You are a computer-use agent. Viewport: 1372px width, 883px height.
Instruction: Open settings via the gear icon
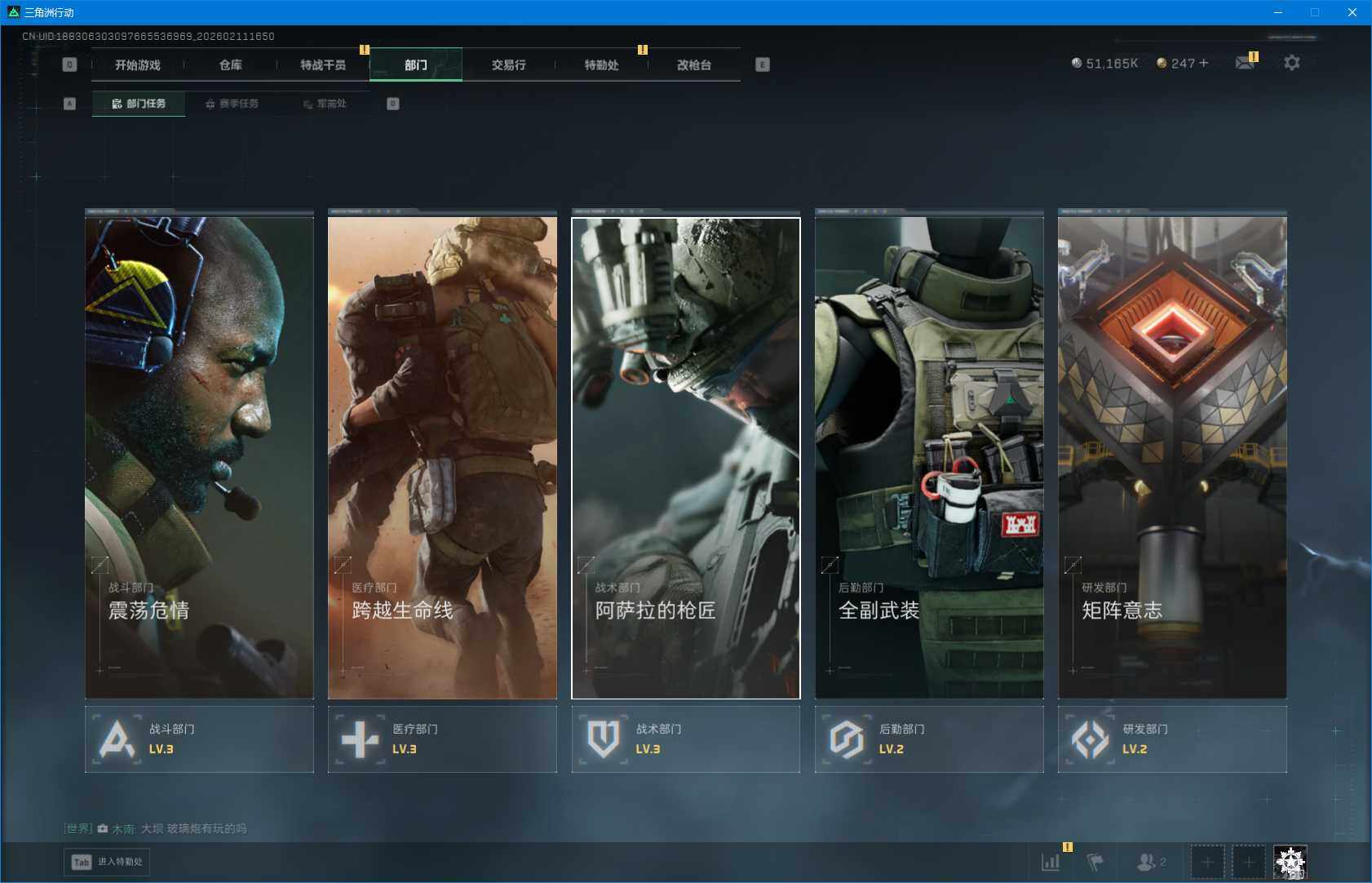pos(1291,63)
